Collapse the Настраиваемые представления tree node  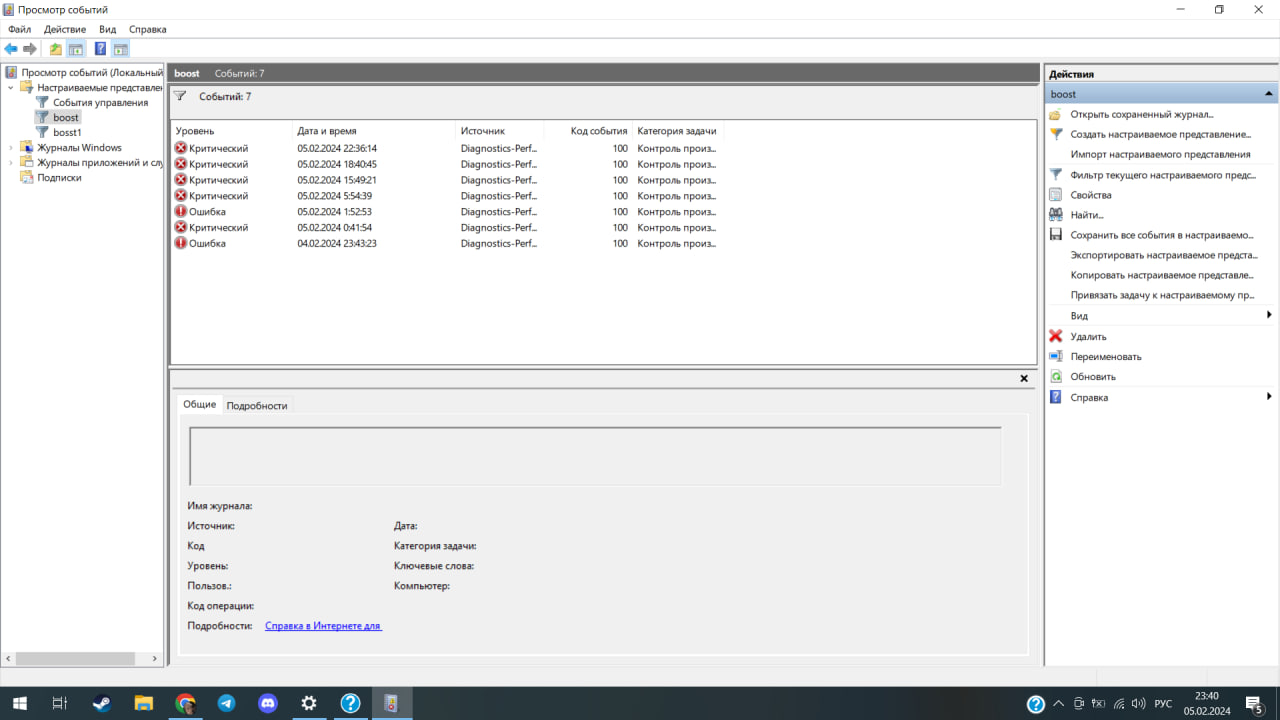pos(11,88)
